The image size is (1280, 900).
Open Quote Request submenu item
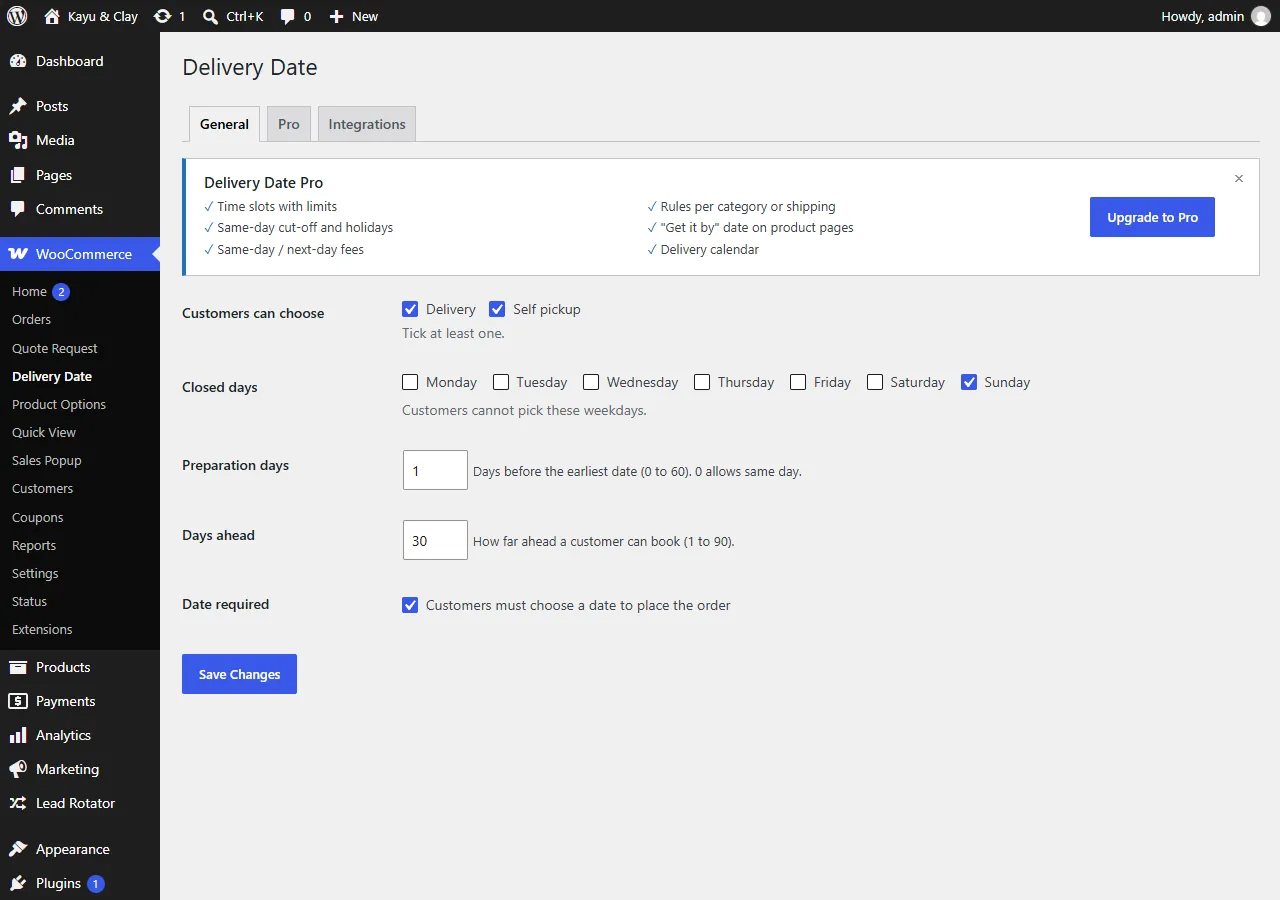point(55,348)
